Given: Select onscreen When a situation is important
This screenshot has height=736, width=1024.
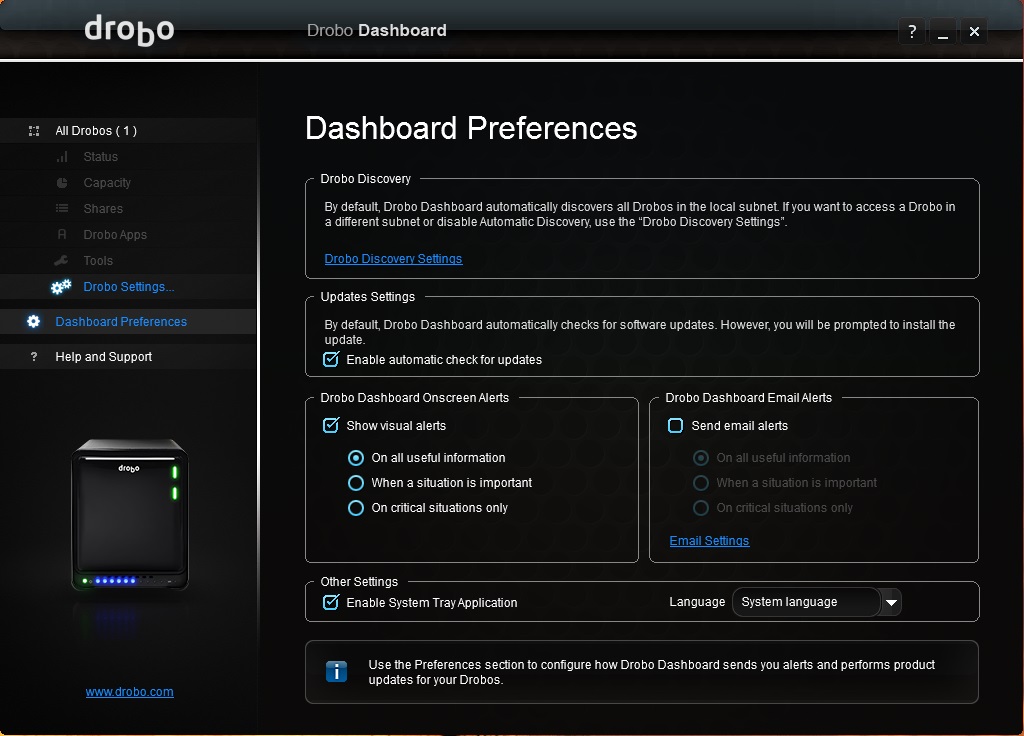Looking at the screenshot, I should [x=356, y=483].
